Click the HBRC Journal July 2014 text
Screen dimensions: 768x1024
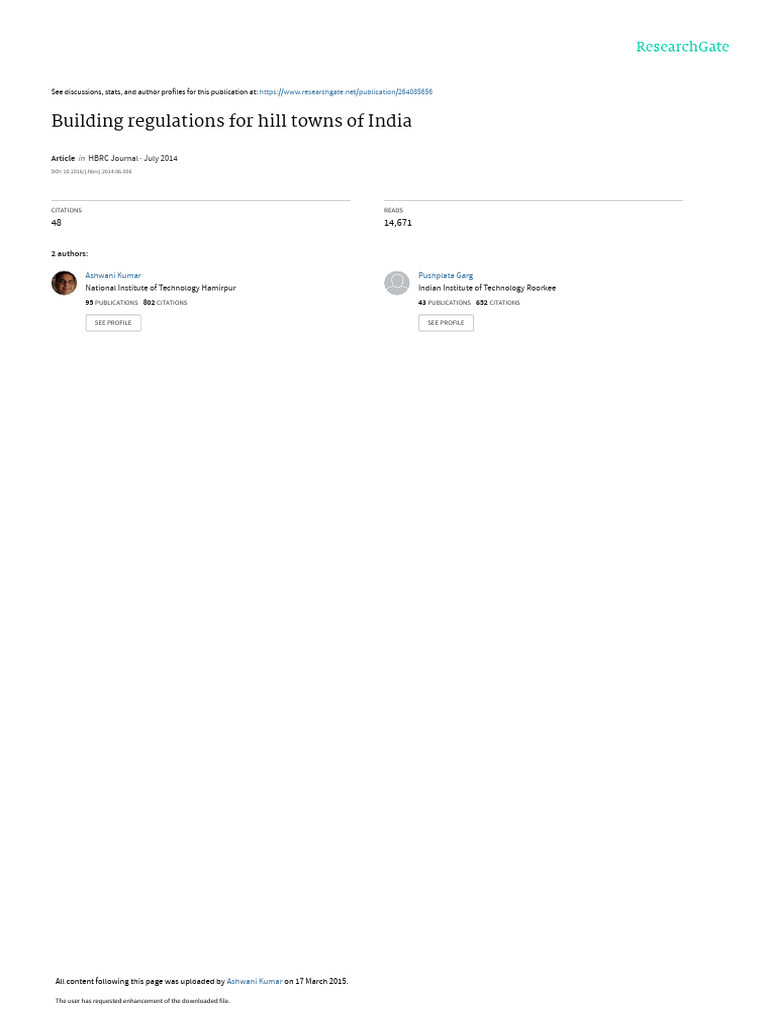point(133,158)
